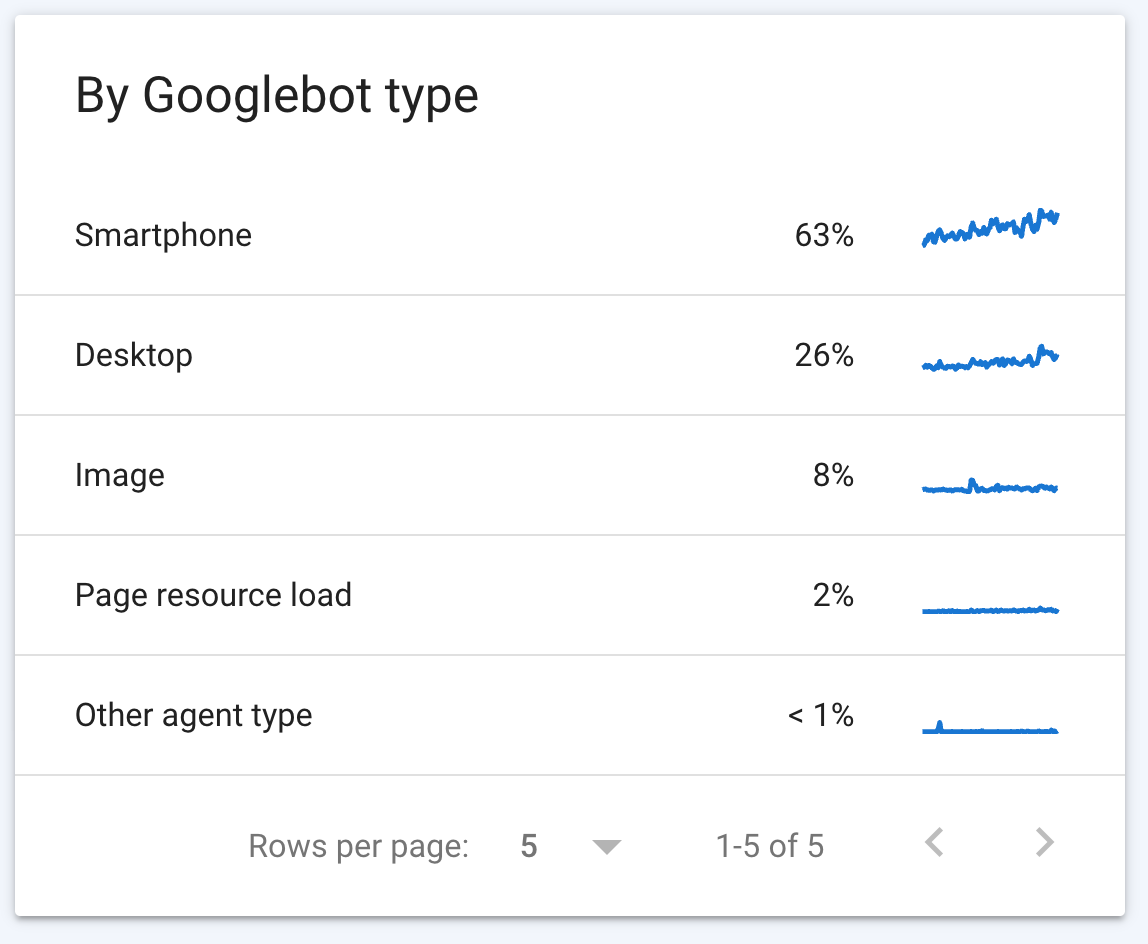This screenshot has height=944, width=1148.
Task: Click the Image crawler row
Action: click(120, 475)
